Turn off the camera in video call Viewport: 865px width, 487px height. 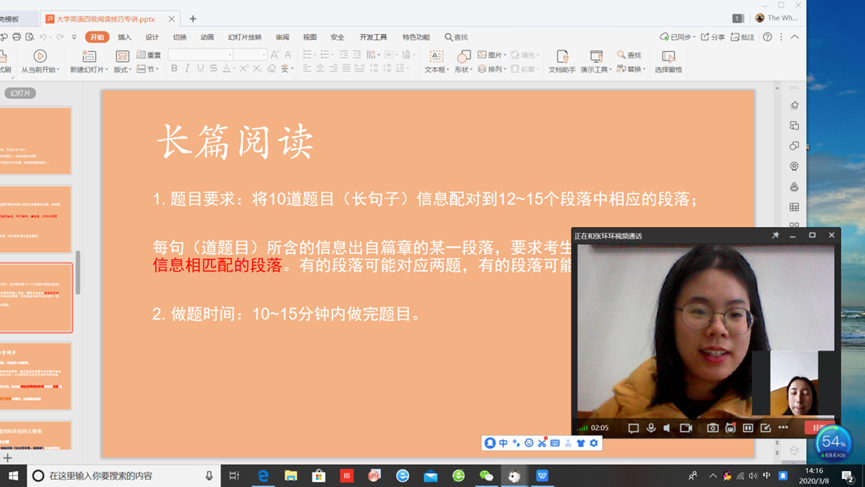[x=686, y=428]
